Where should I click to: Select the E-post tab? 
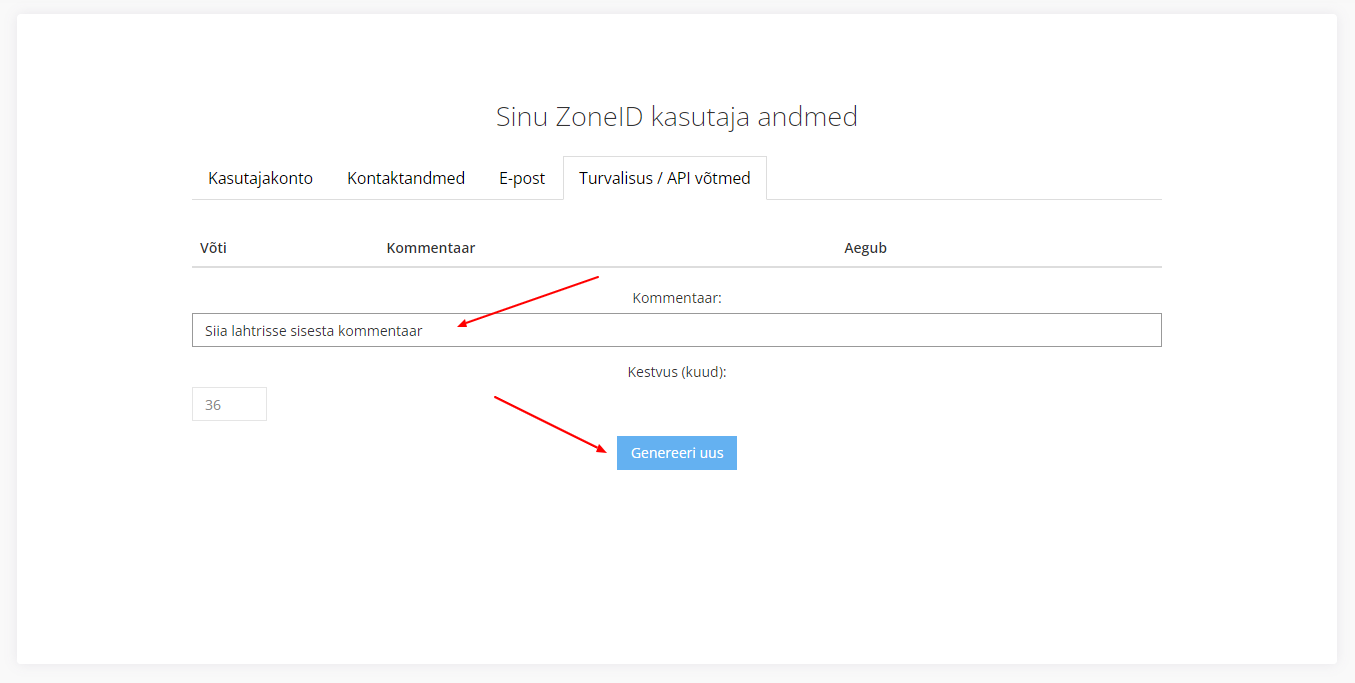coord(522,179)
